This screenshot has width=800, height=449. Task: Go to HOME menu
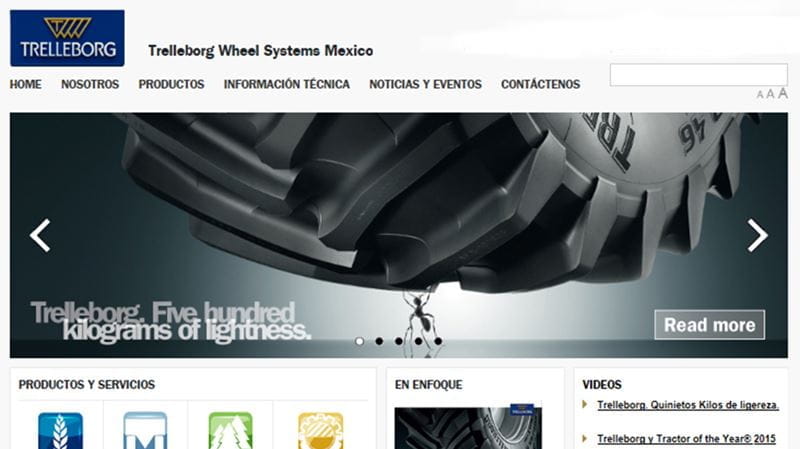(x=26, y=84)
